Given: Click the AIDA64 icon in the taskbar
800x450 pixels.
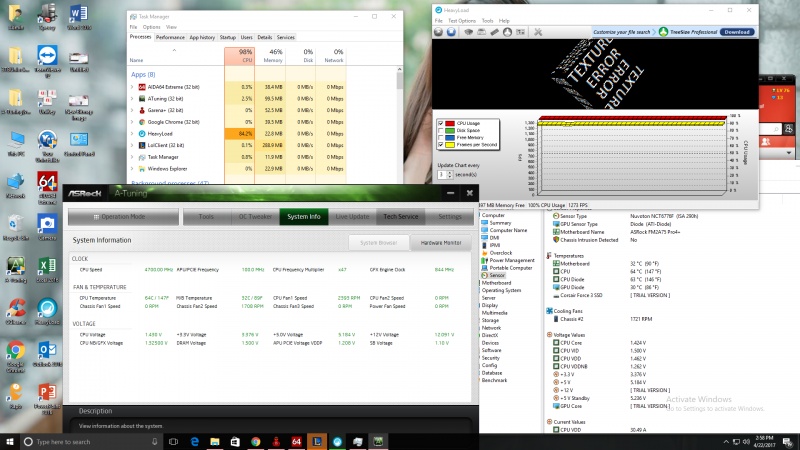Looking at the screenshot, I should tap(297, 441).
